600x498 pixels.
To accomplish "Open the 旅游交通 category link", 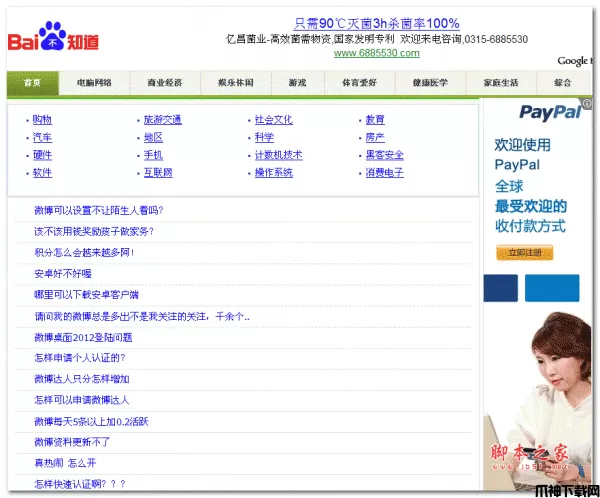I will tap(163, 120).
